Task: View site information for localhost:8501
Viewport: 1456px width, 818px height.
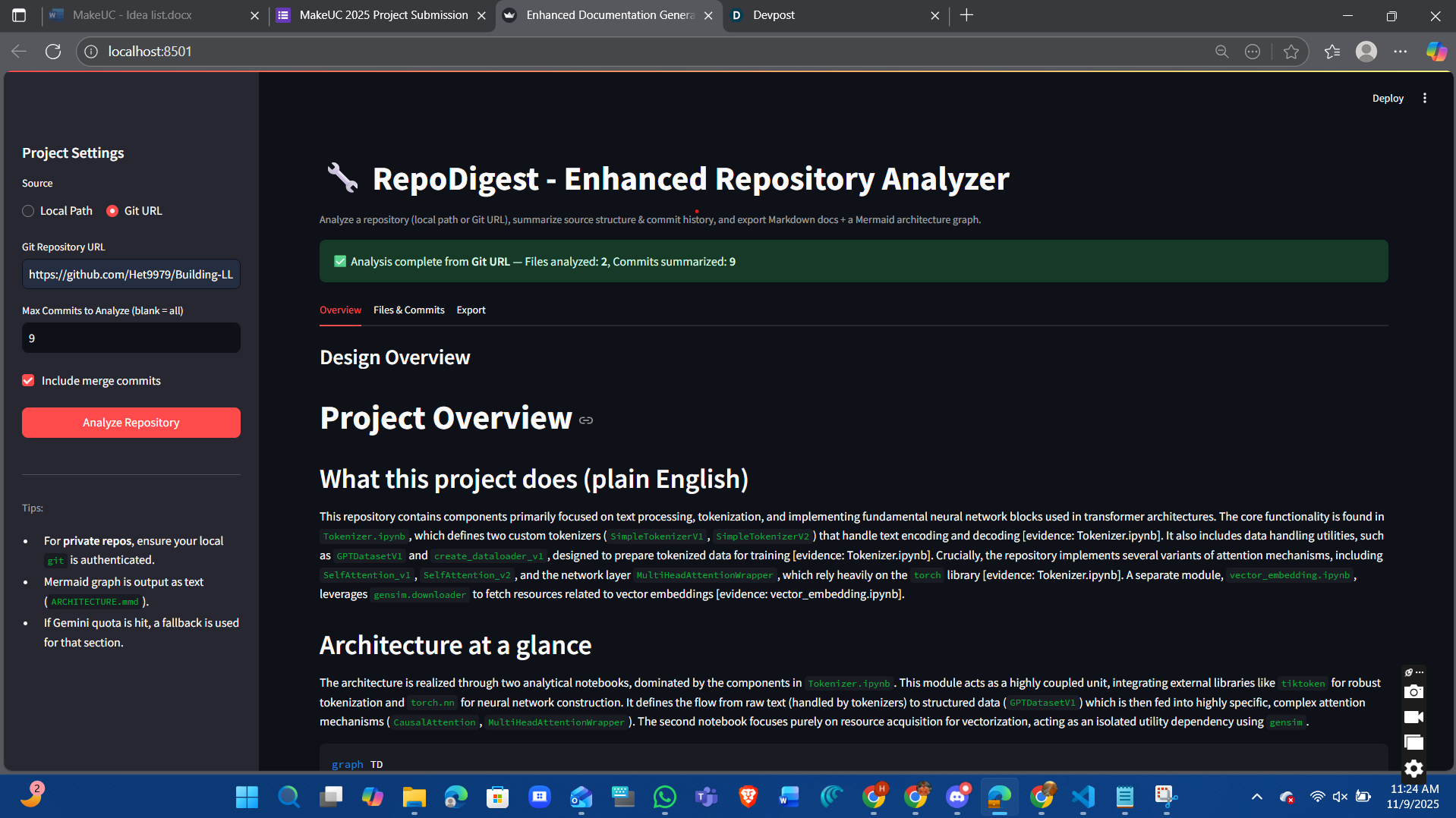Action: pyautogui.click(x=91, y=52)
